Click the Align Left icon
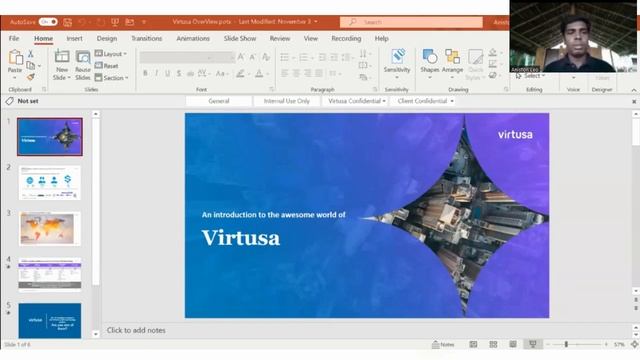 pyautogui.click(x=284, y=73)
